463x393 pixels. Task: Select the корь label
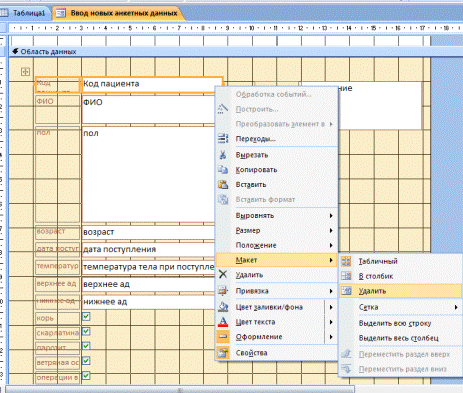tap(58, 318)
